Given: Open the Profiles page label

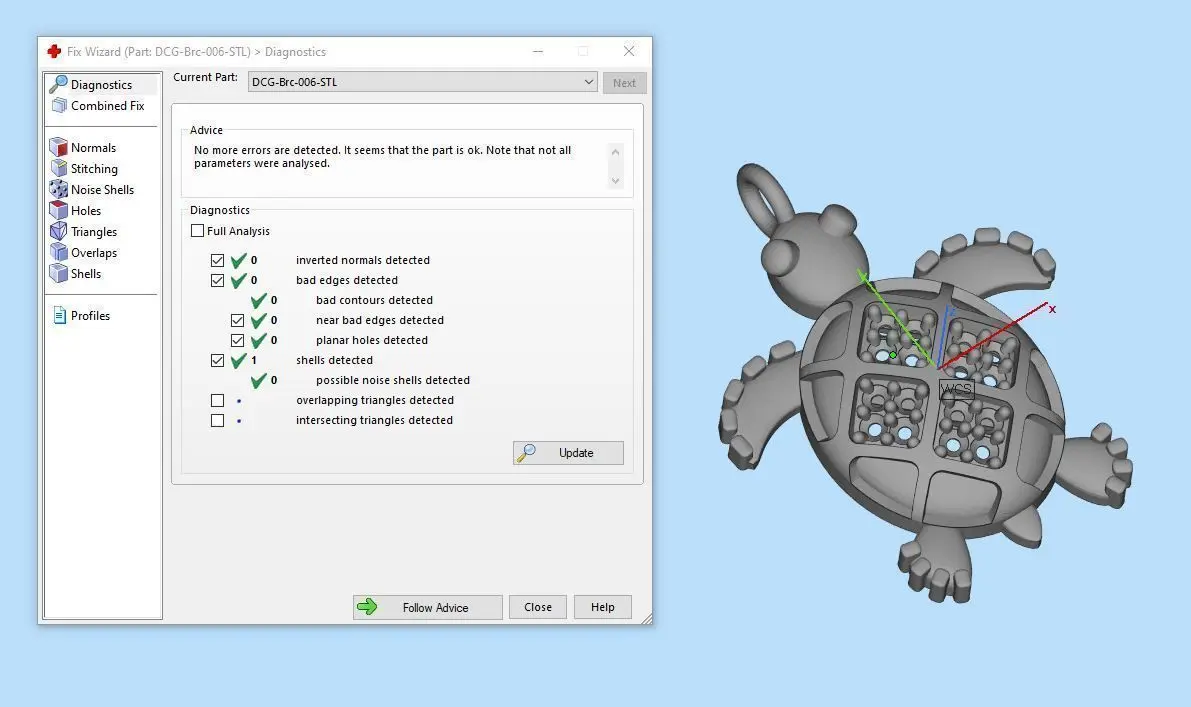Looking at the screenshot, I should (90, 316).
